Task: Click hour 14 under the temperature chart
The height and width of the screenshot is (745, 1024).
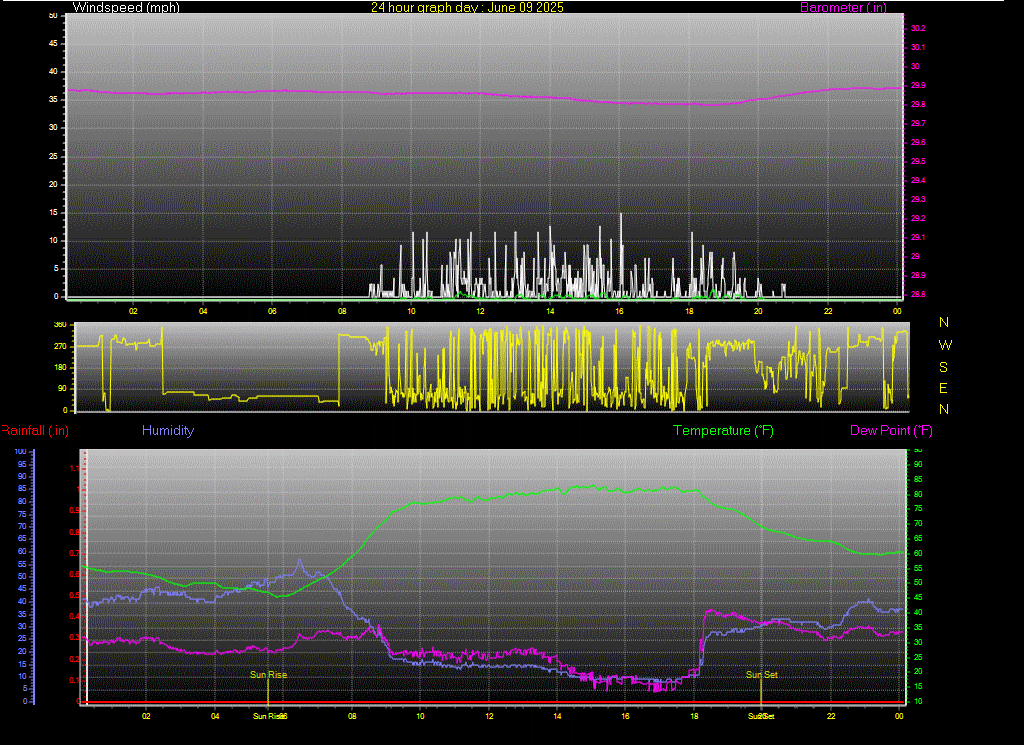Action: 557,716
